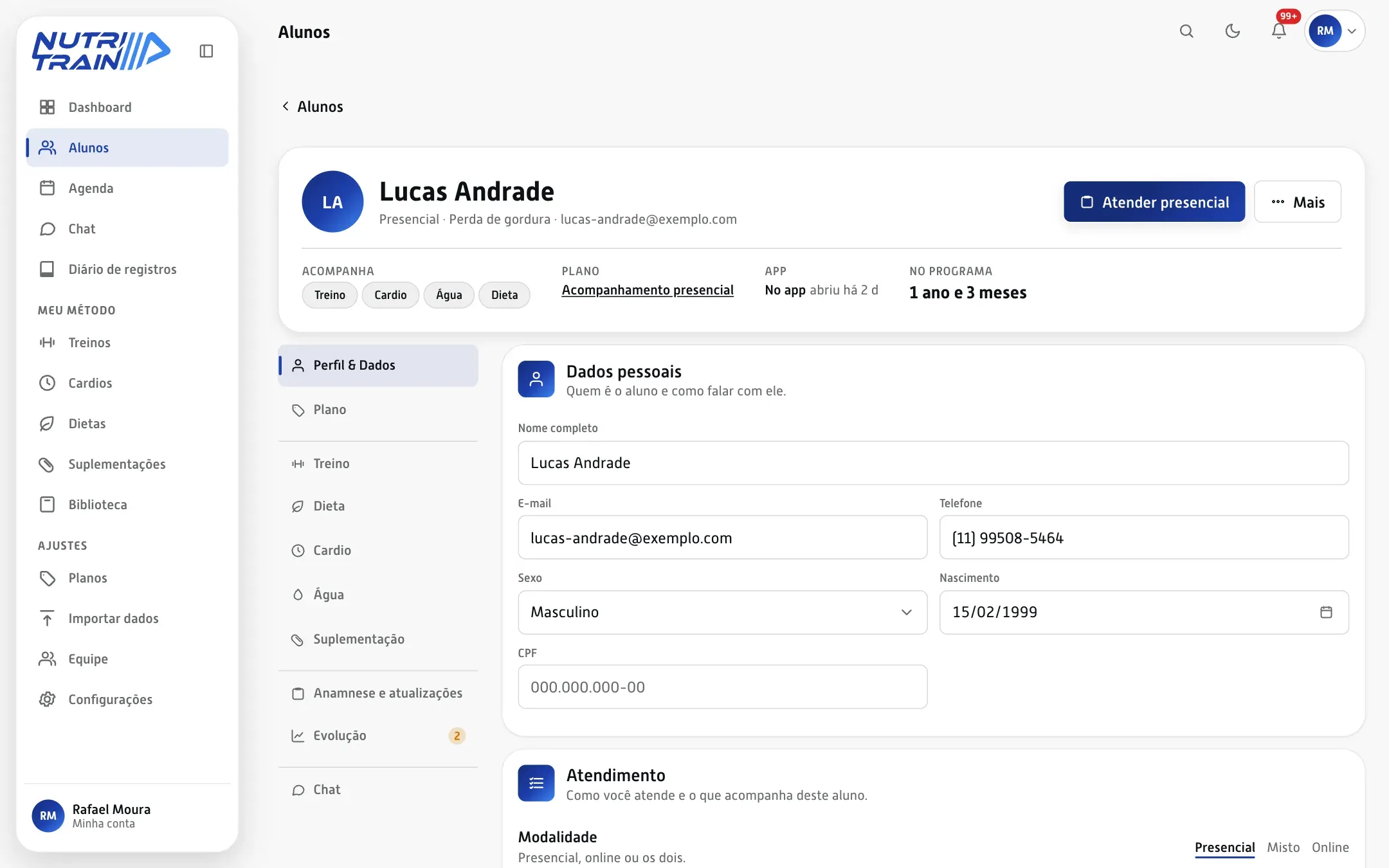Open Configurações gear item

coord(127,700)
